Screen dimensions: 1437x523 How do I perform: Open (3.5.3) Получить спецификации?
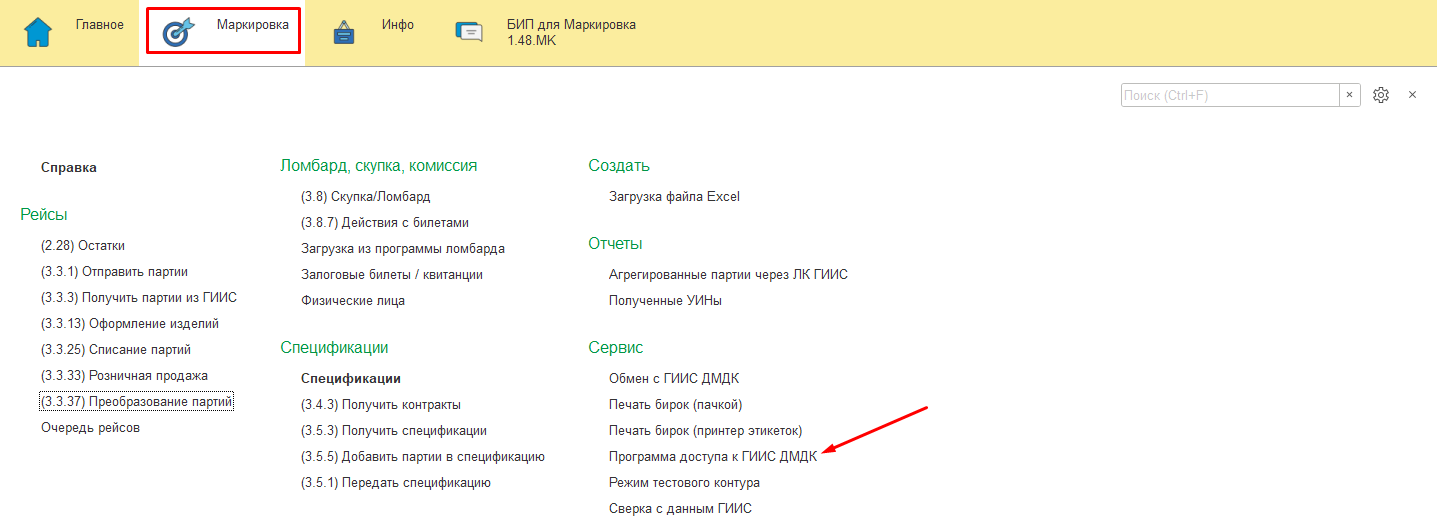point(394,431)
